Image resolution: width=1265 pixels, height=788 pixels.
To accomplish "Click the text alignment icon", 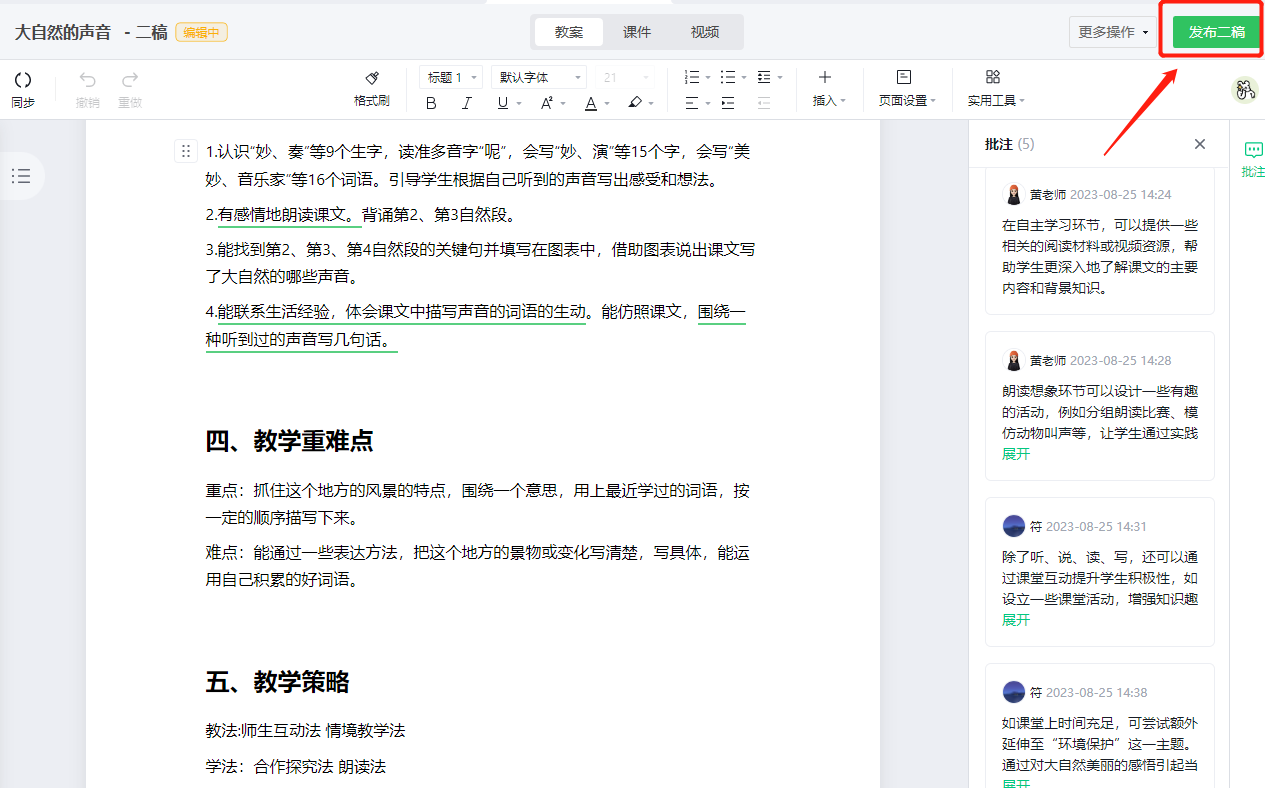I will 692,103.
